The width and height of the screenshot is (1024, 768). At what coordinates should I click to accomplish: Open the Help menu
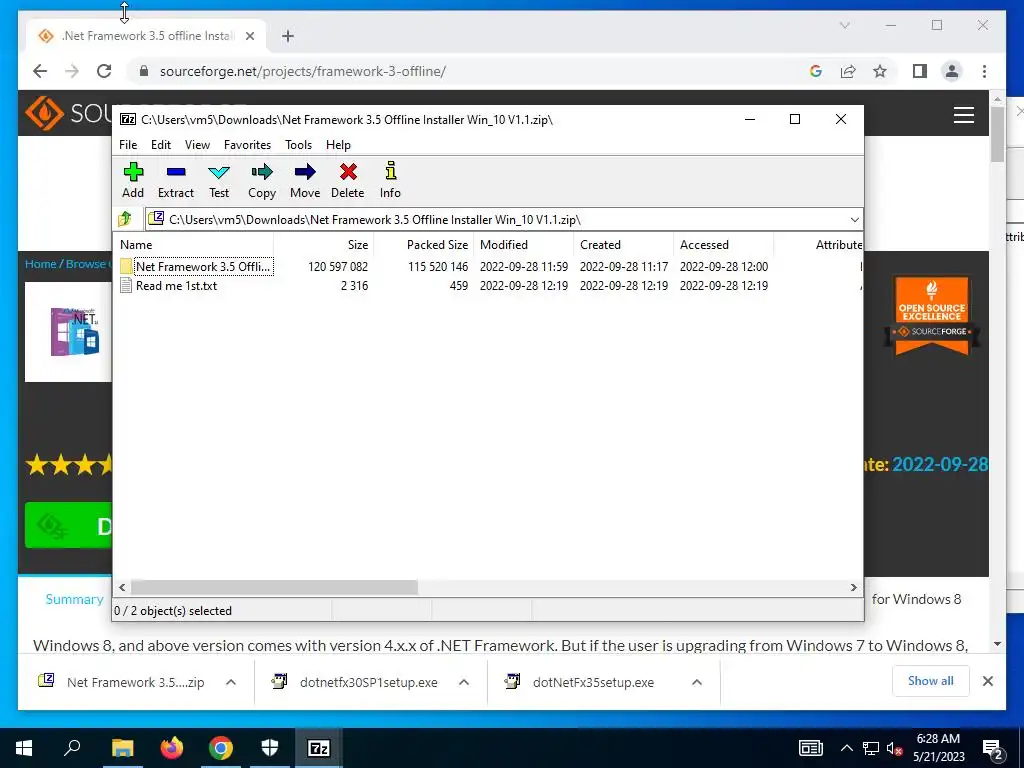pyautogui.click(x=338, y=145)
